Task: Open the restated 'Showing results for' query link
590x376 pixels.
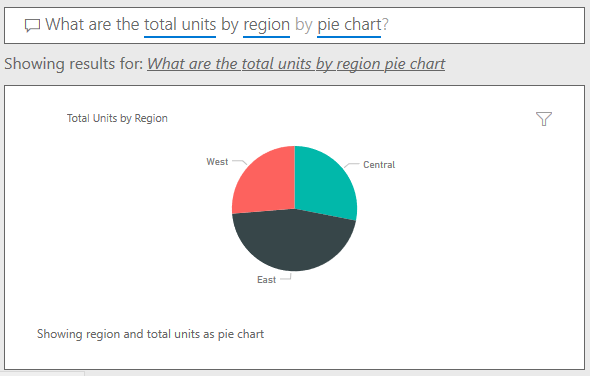Action: tap(296, 64)
